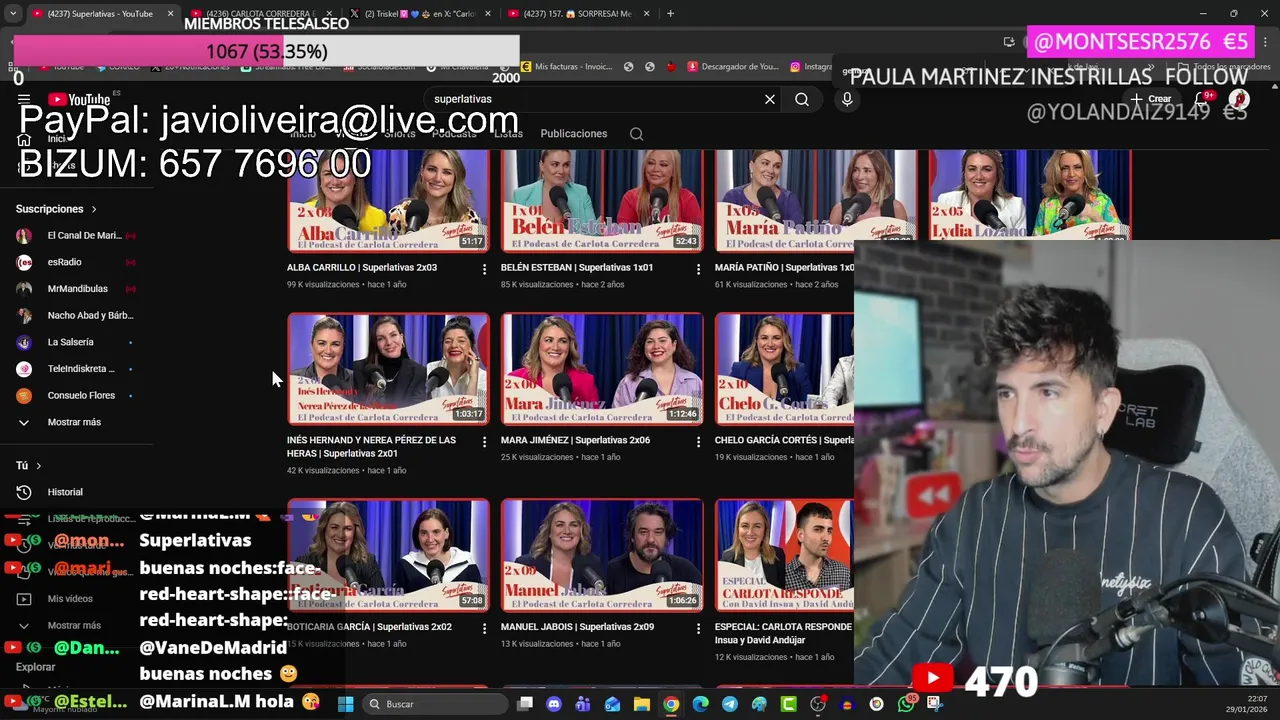1280x720 pixels.
Task: Click the Crear button
Action: [1151, 99]
